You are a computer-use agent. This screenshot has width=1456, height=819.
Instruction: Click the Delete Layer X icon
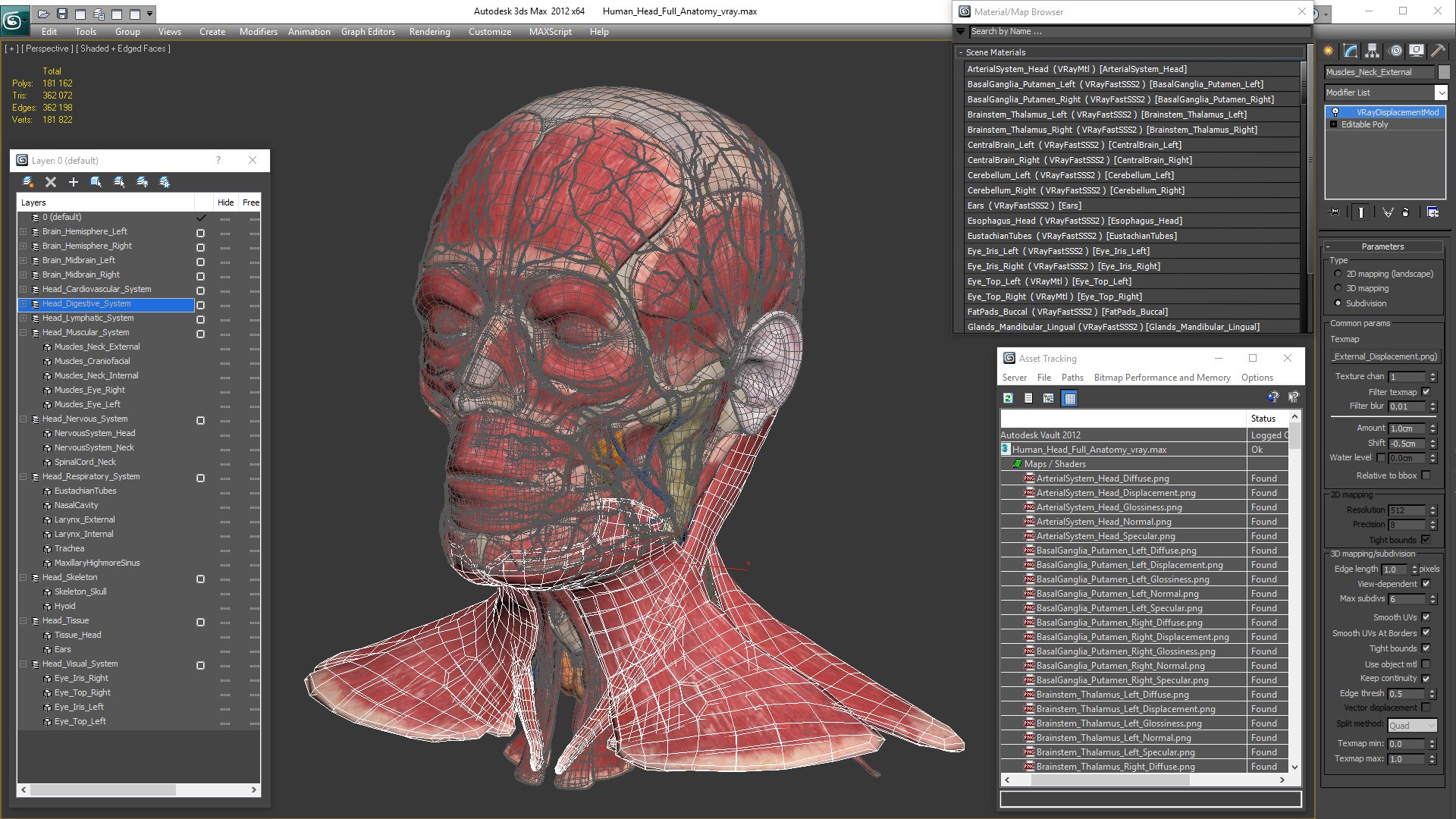[51, 182]
